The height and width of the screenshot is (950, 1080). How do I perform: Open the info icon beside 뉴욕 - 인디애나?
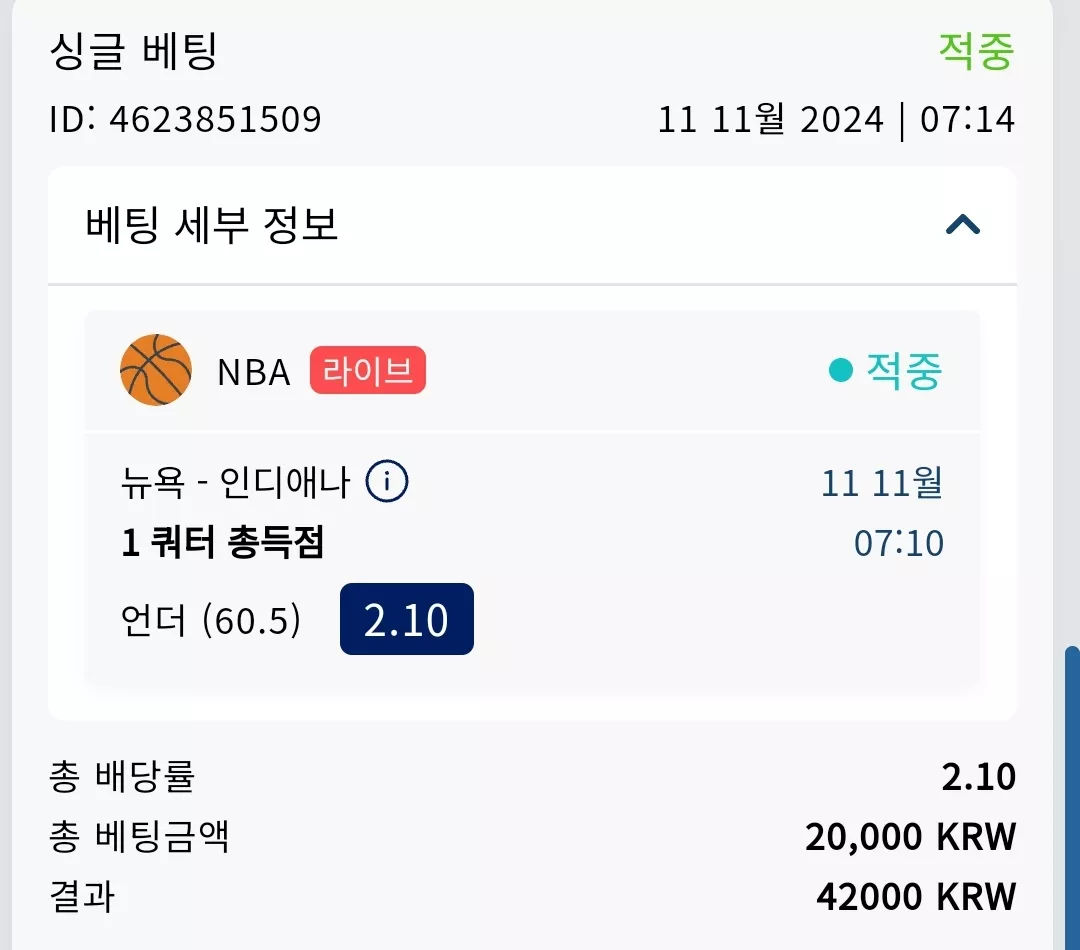point(386,481)
